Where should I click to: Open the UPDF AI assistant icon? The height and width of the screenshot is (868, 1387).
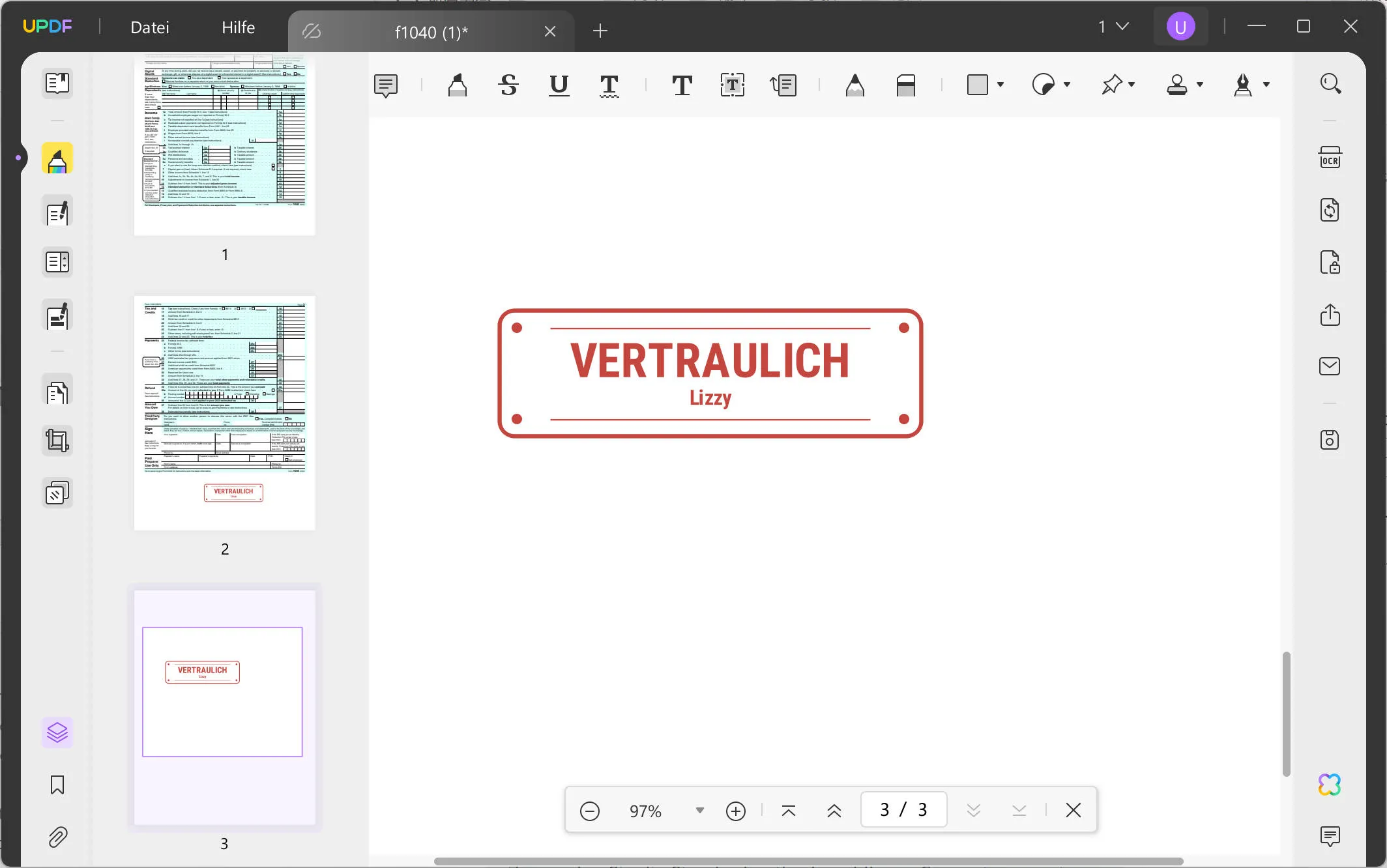[1330, 785]
